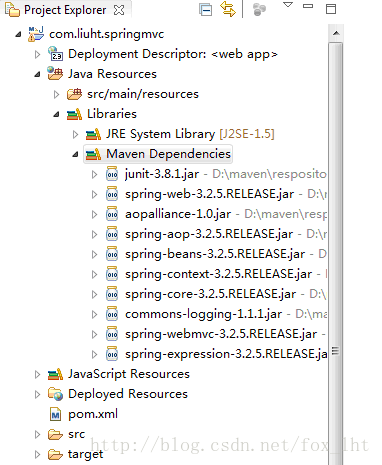
Task: Click spring-aop-3.2.5.RELEASE.jar jar icon
Action: pos(112,234)
